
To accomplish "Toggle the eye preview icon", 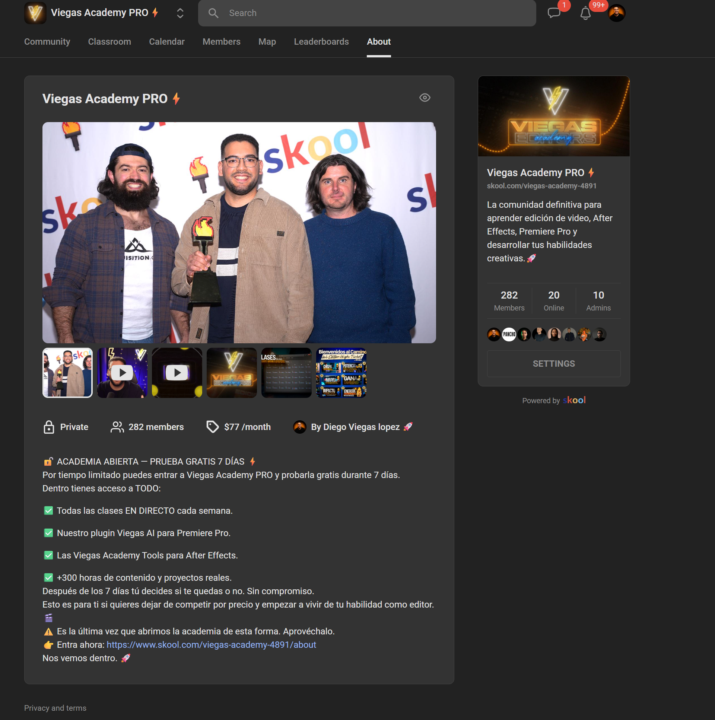I will point(425,97).
